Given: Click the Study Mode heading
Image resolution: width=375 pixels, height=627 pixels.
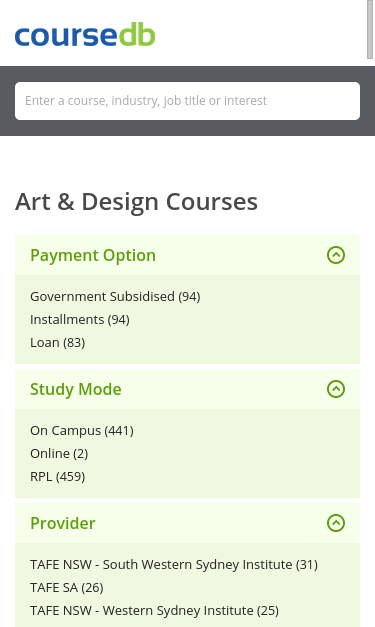Looking at the screenshot, I should coord(76,389).
